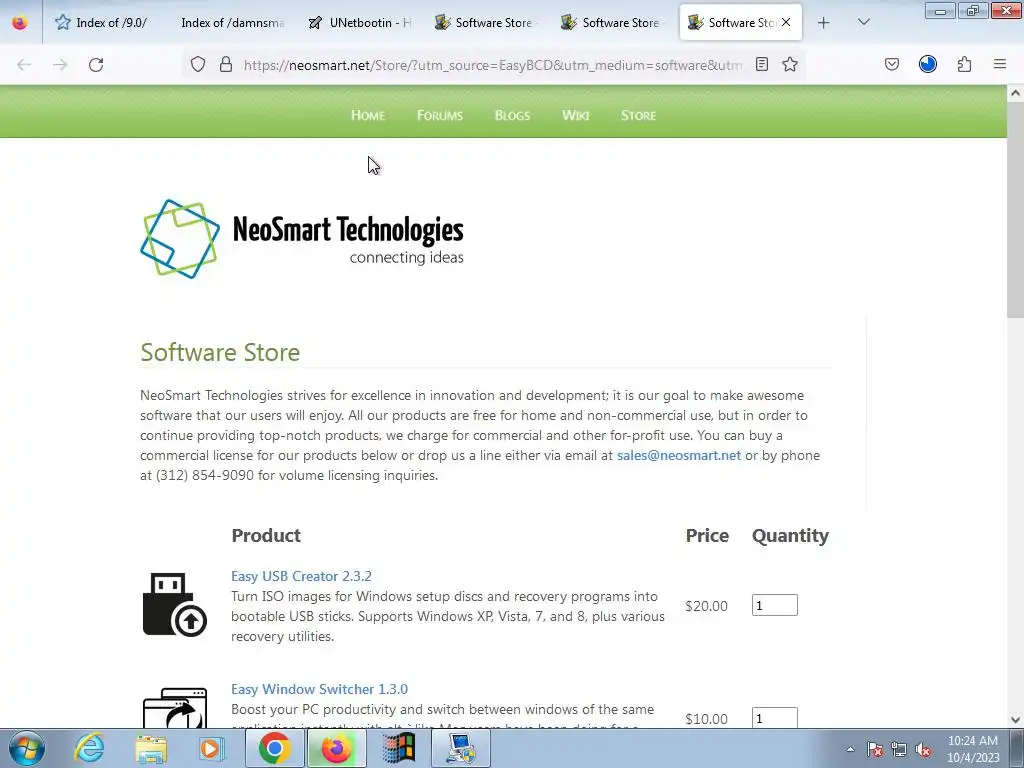
Task: Click the Easy USB Creator USB stick icon
Action: coord(174,604)
